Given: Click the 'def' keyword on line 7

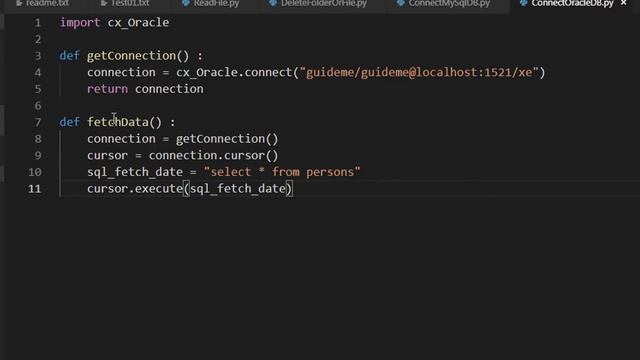Looking at the screenshot, I should pos(70,122).
